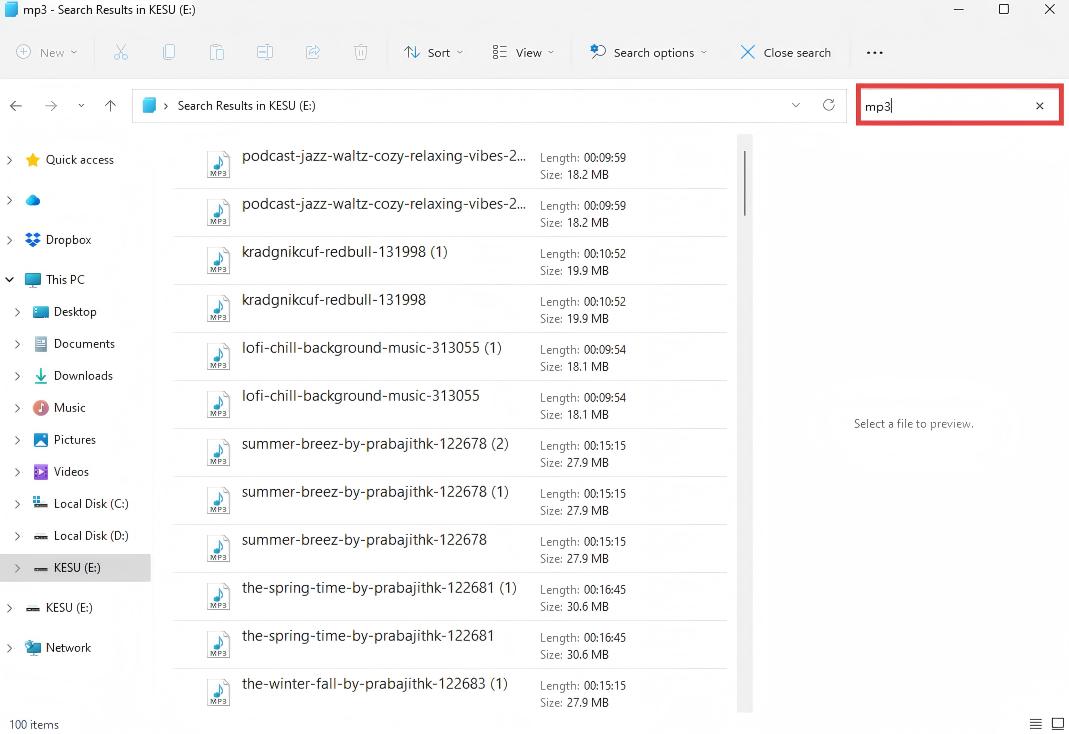Go up one folder level

[x=110, y=105]
